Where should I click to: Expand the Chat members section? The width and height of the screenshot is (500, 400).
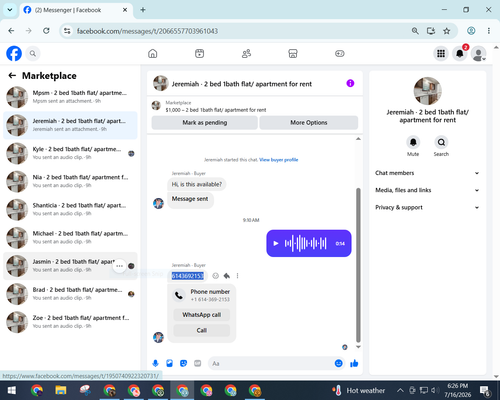pyautogui.click(x=427, y=173)
